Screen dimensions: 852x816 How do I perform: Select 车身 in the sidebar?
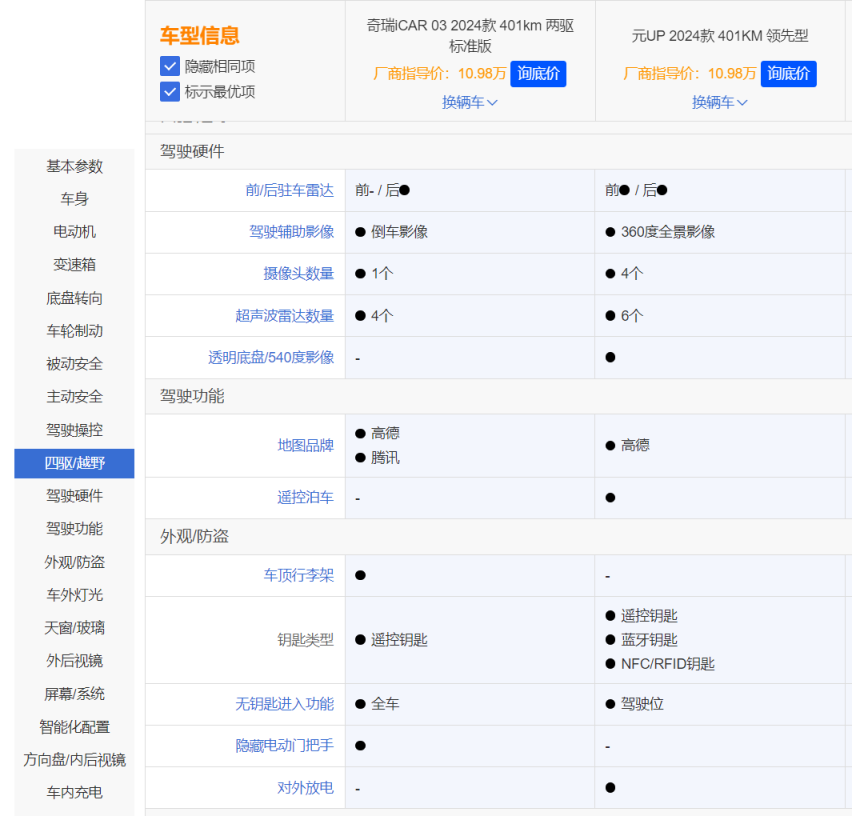pyautogui.click(x=74, y=199)
